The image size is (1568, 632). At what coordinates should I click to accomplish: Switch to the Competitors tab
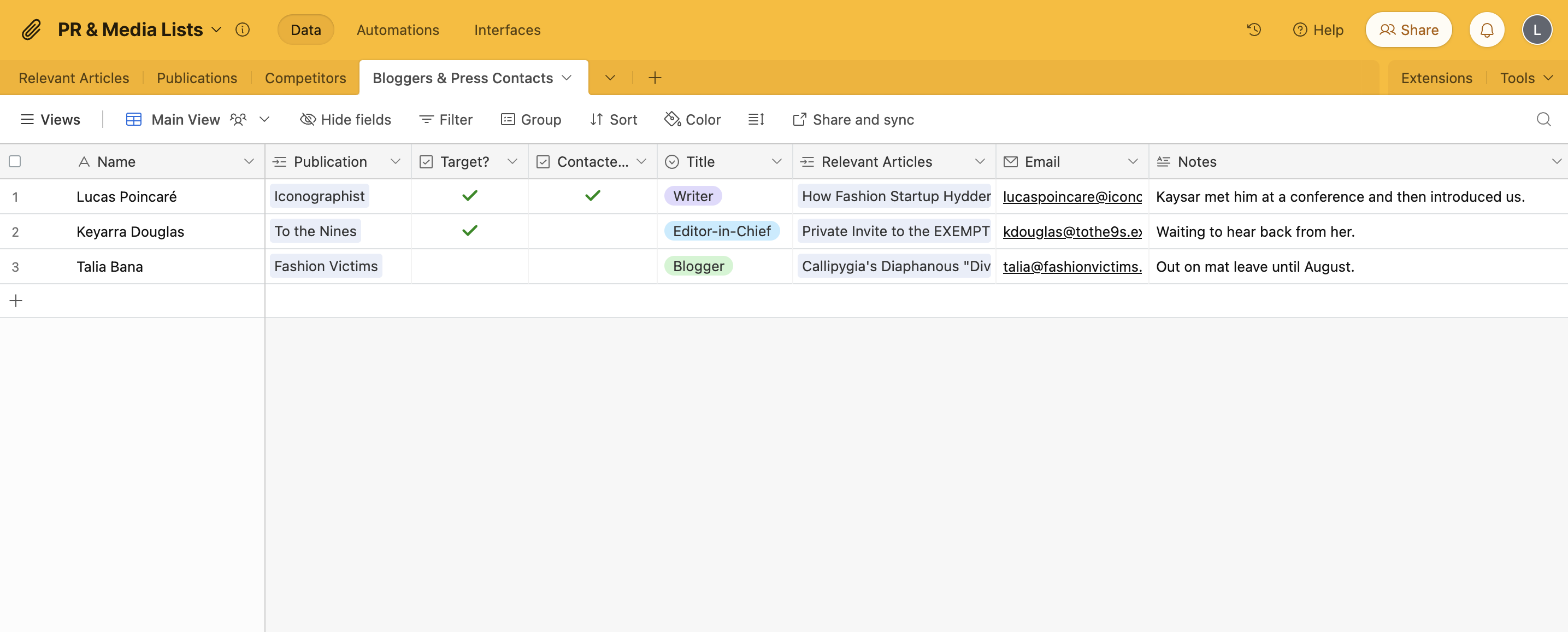pos(305,76)
